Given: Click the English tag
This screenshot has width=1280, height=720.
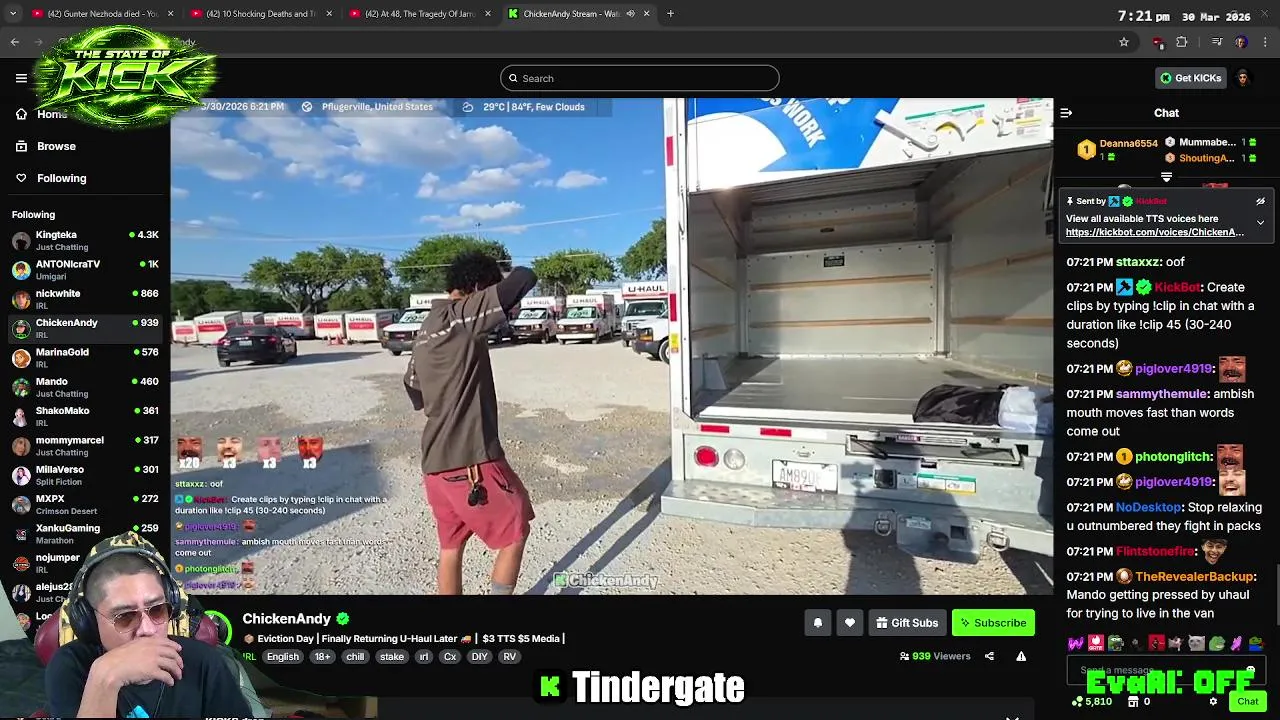Looking at the screenshot, I should click(283, 657).
